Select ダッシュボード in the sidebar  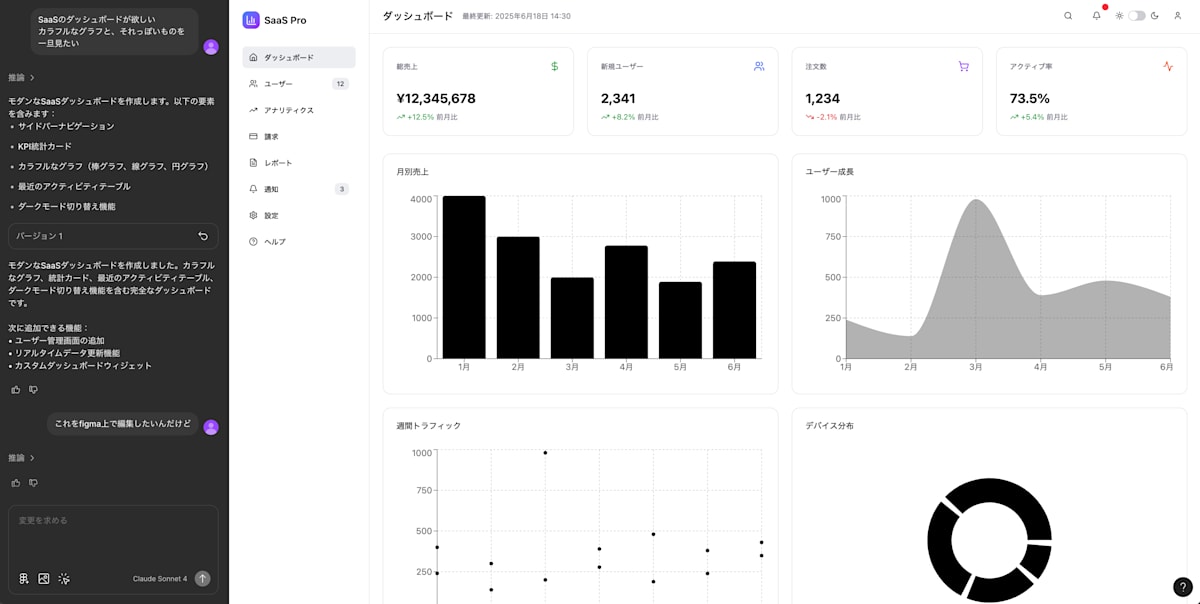(298, 58)
